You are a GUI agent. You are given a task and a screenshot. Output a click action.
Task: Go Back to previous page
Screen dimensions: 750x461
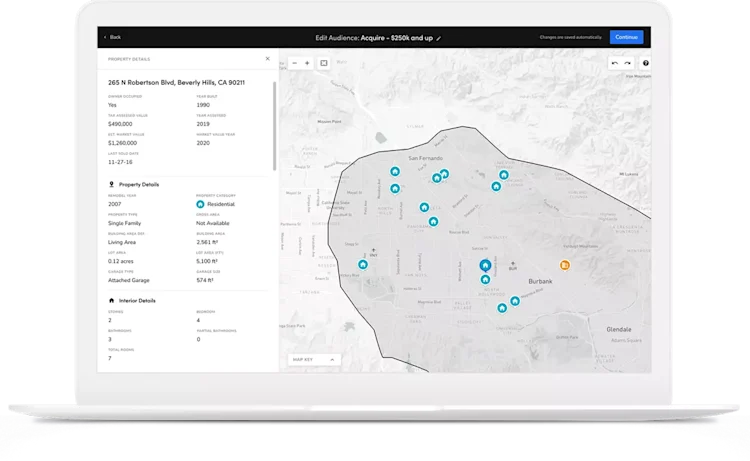(112, 37)
